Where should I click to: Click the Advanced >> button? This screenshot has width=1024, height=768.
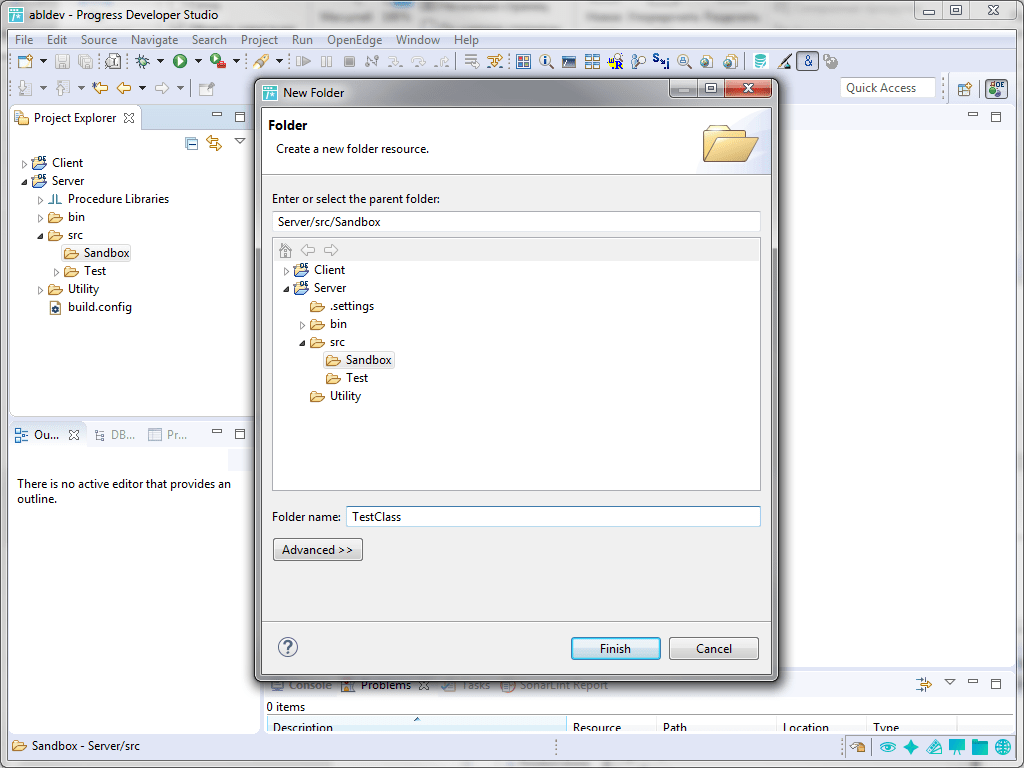[317, 550]
